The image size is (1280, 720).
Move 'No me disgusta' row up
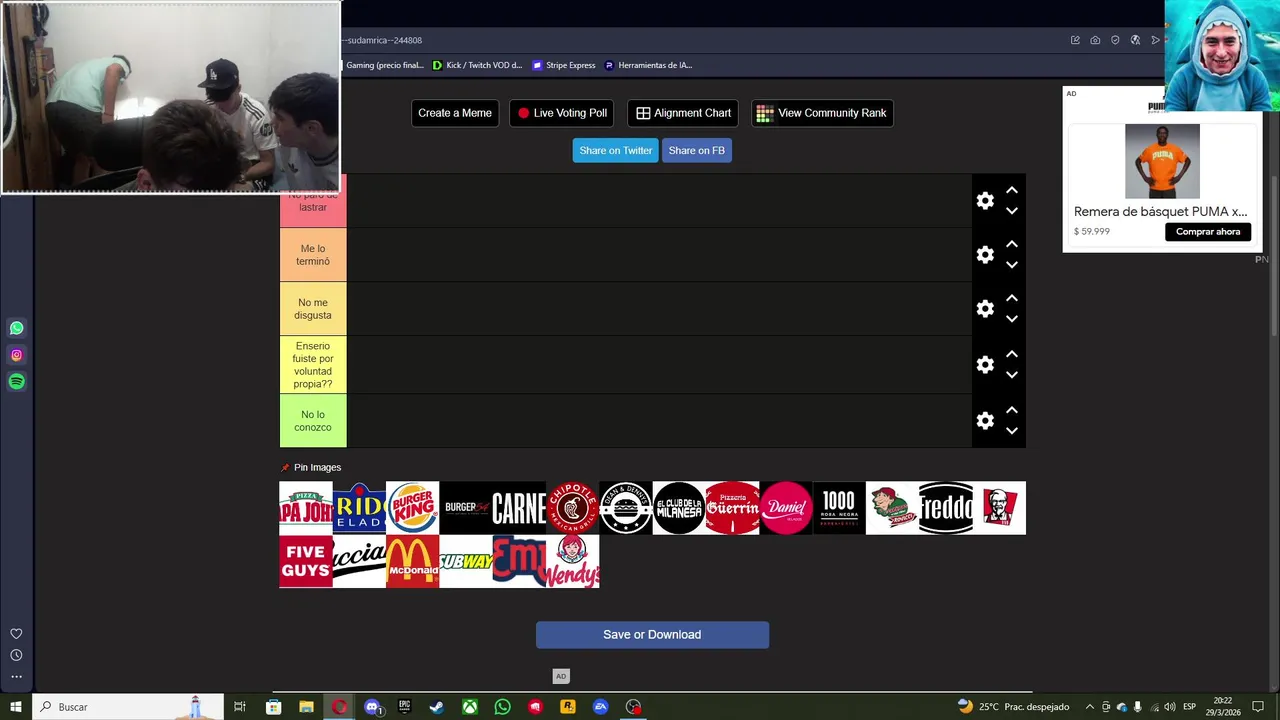[x=1012, y=298]
